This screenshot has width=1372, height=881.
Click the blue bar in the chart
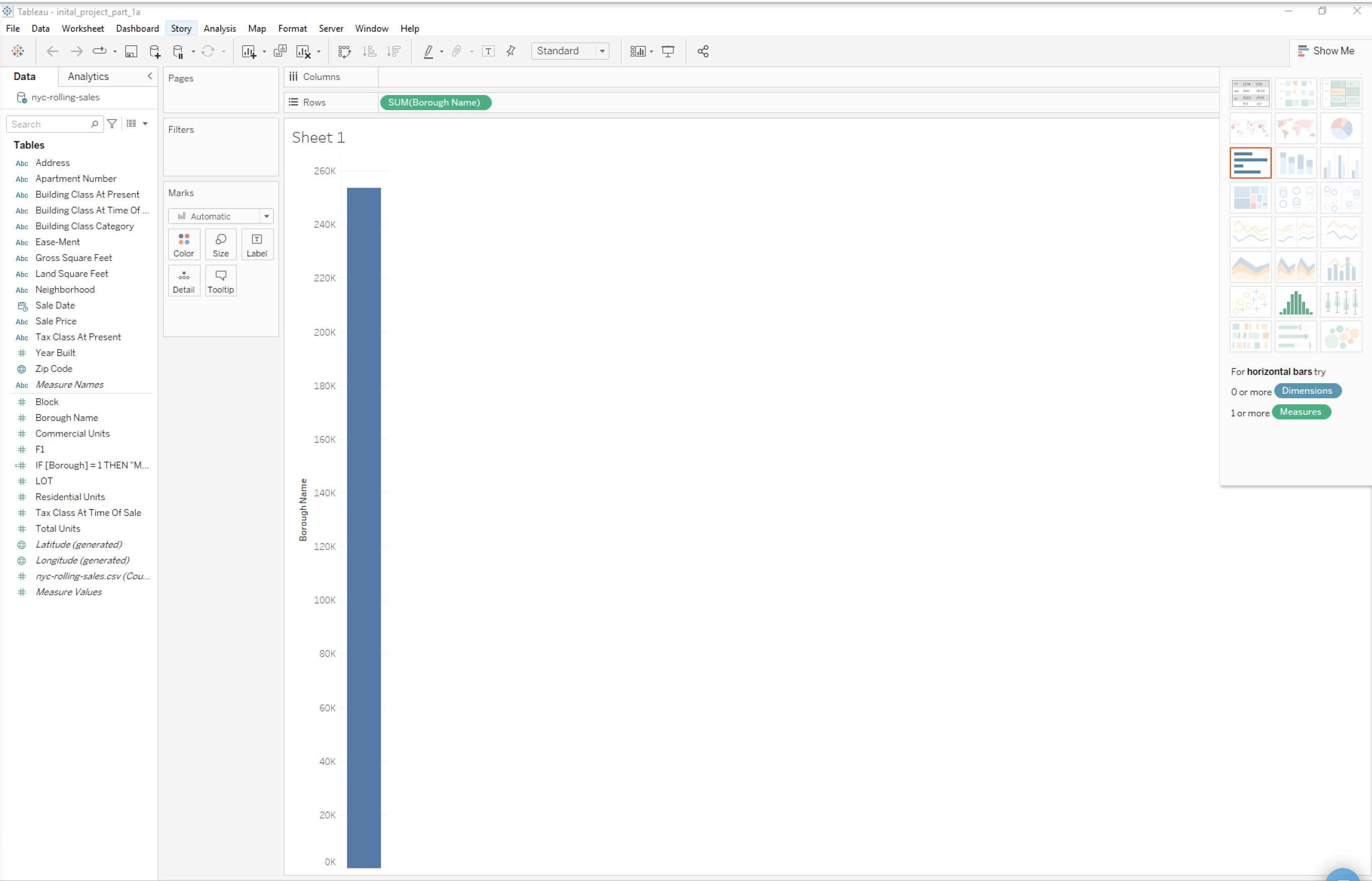pos(363,526)
